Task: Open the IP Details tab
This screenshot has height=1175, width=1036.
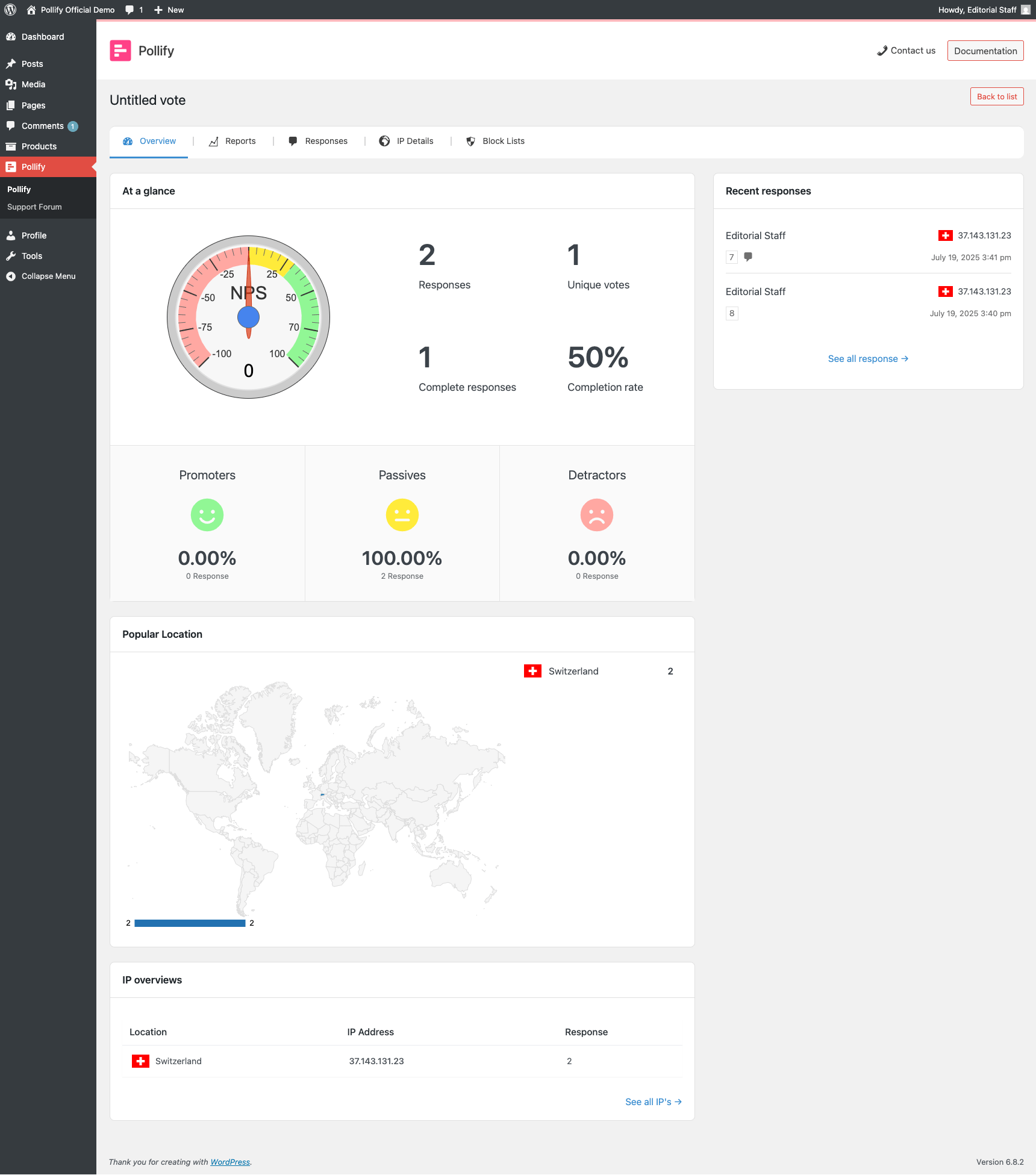Action: [x=407, y=141]
